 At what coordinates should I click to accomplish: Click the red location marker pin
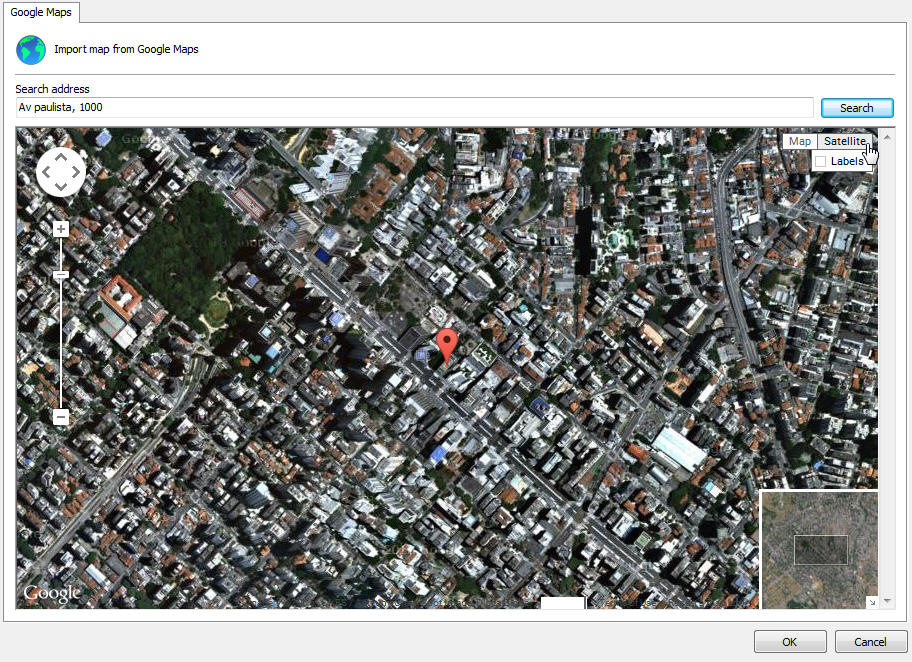click(x=447, y=347)
